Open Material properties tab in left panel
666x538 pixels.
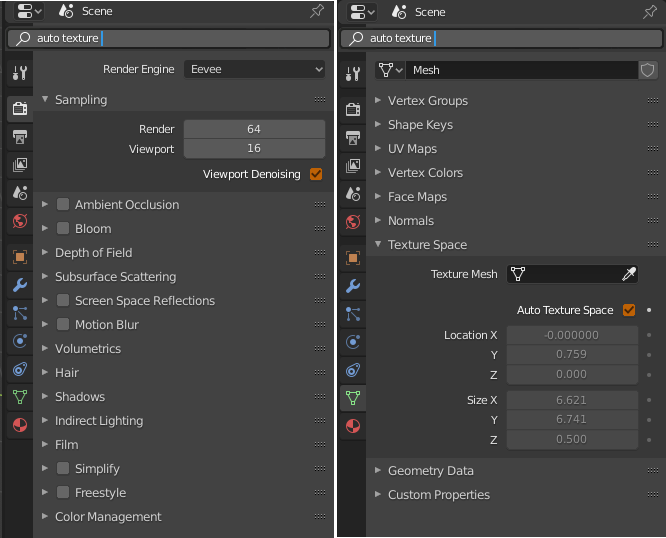20,425
